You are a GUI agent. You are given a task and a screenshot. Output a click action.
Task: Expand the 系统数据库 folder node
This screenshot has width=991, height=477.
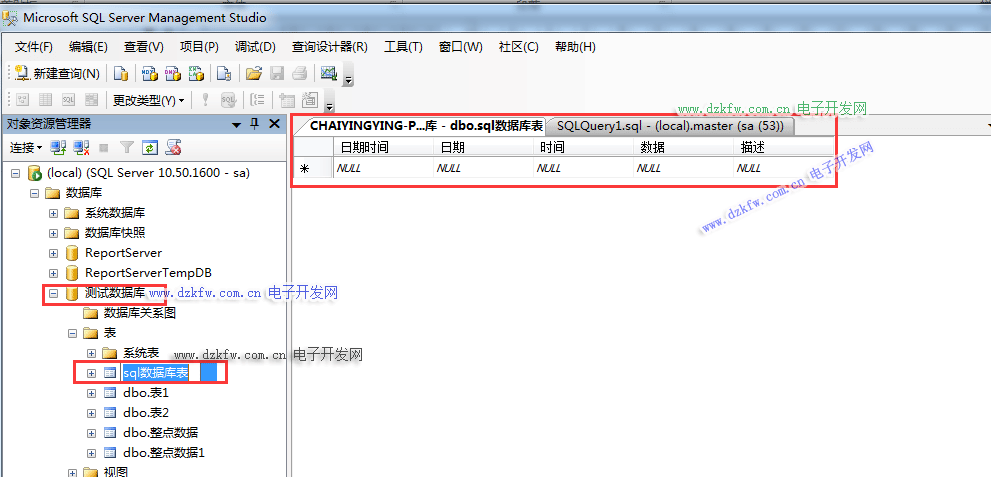pos(54,213)
